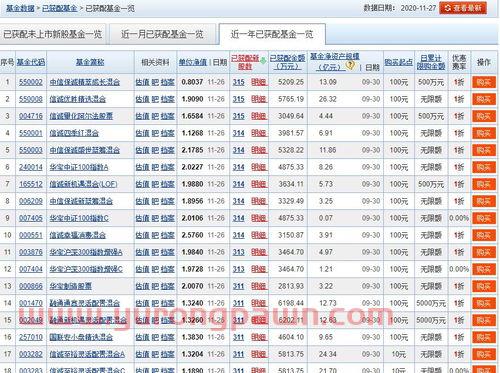Open 信诚新机遇混合(LOF) fund name link
The image size is (500, 373).
83,184
